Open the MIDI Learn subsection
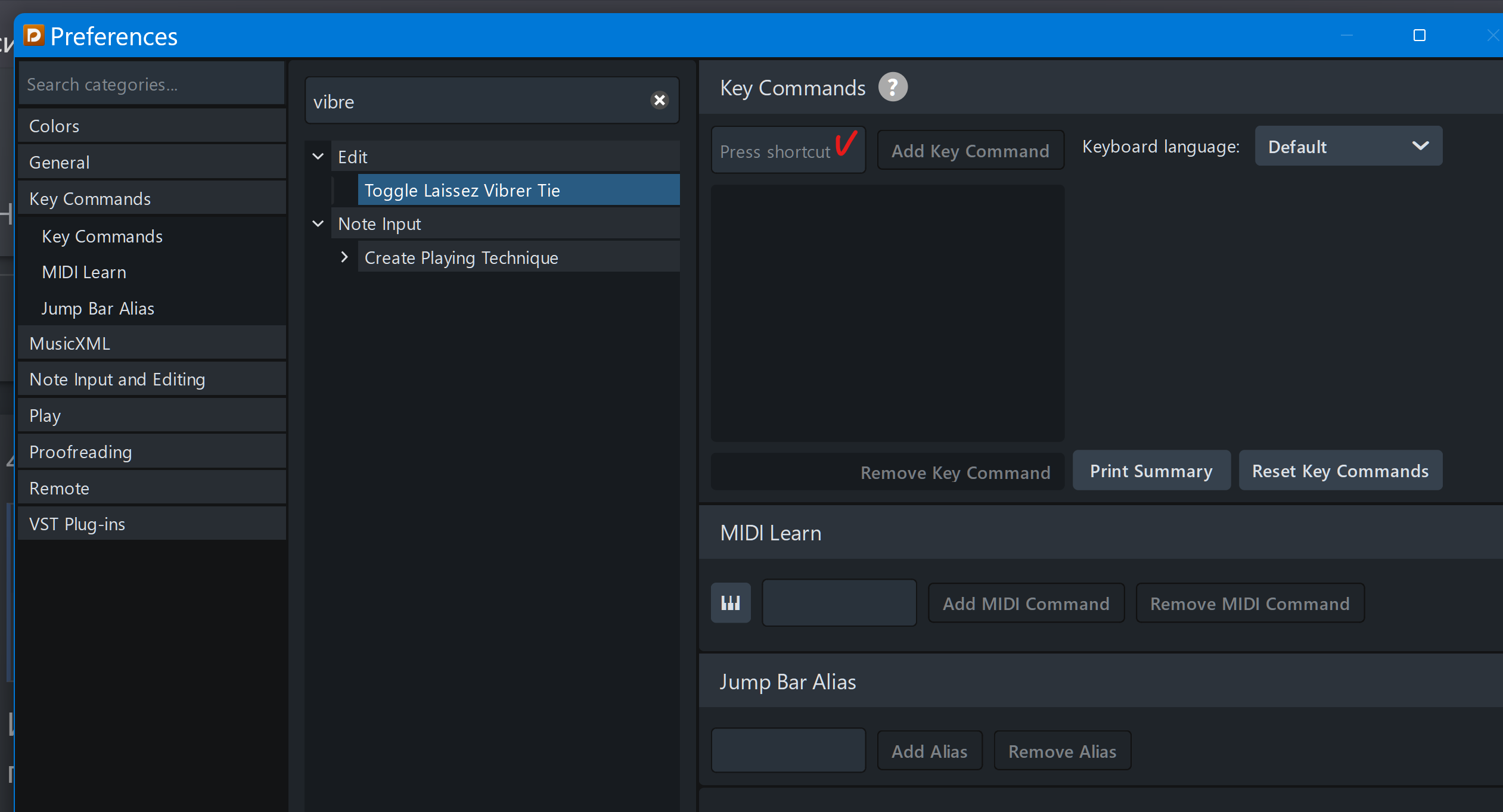This screenshot has height=812, width=1503. coord(84,272)
